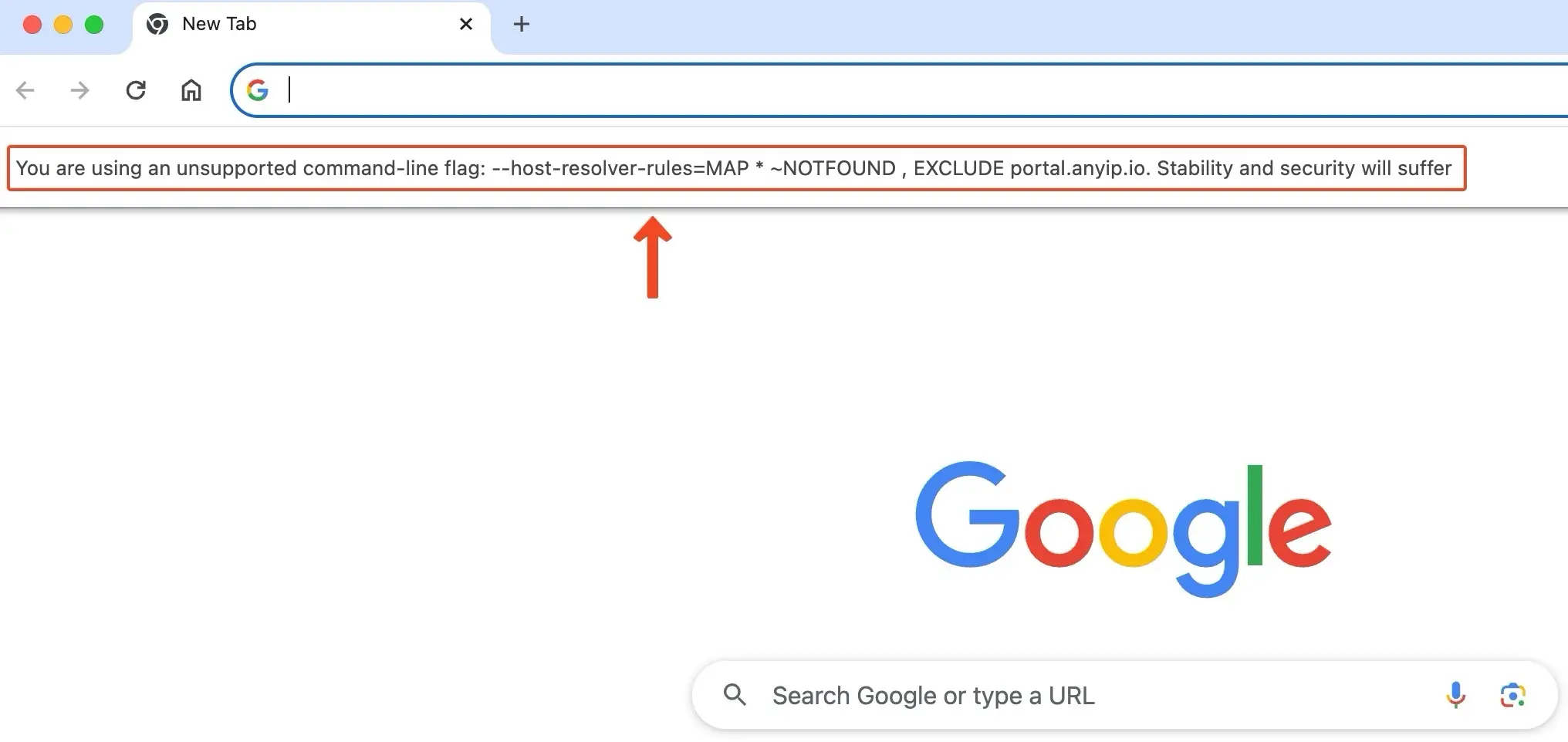Click the forward navigation arrow
The image size is (1568, 742).
pos(79,90)
